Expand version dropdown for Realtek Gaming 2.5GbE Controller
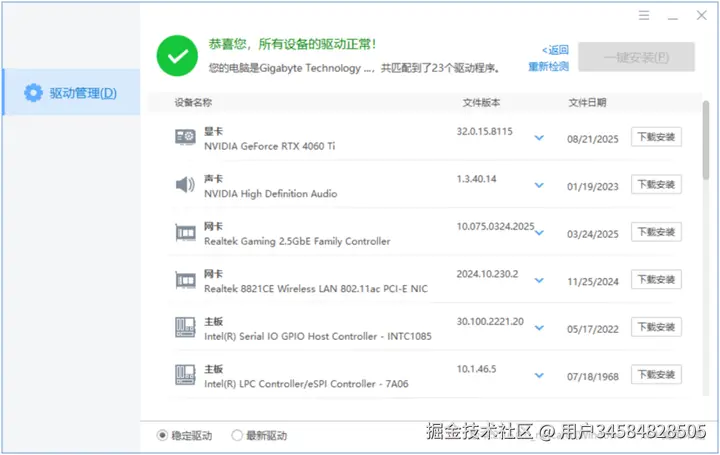The image size is (720, 455). click(540, 233)
